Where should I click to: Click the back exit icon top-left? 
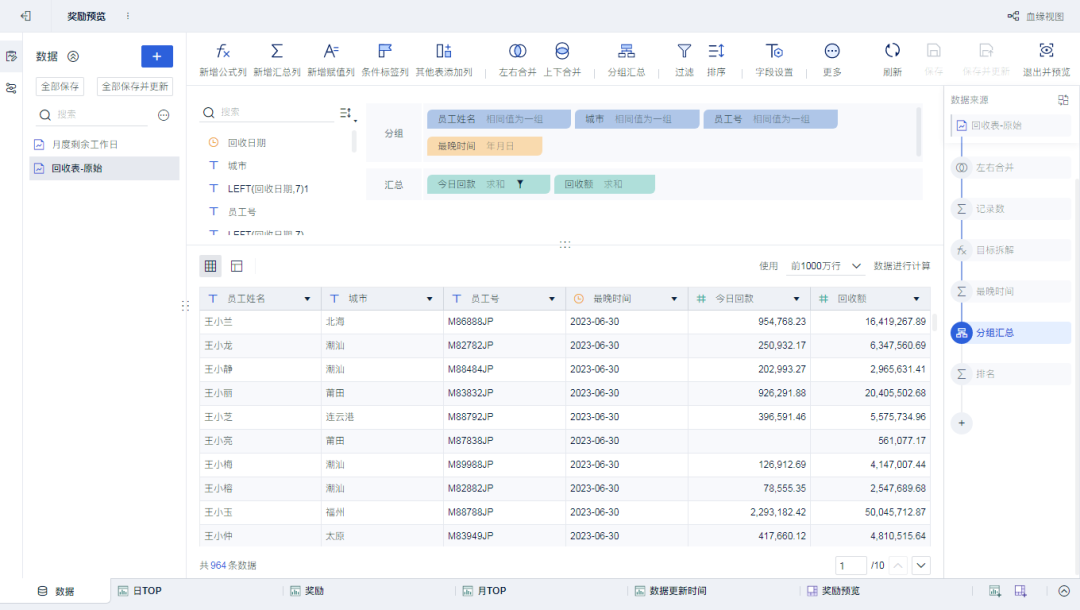(25, 16)
